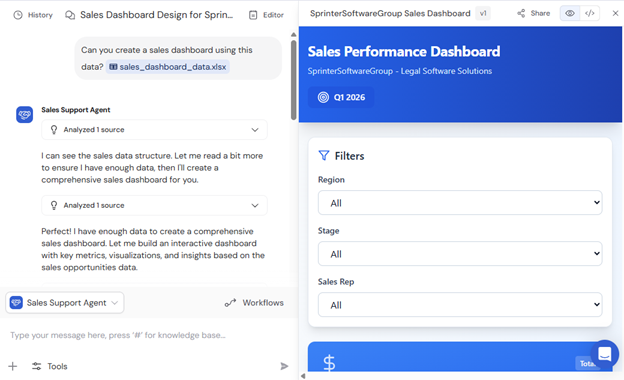
Task: Click the share nodes icon
Action: (x=521, y=14)
